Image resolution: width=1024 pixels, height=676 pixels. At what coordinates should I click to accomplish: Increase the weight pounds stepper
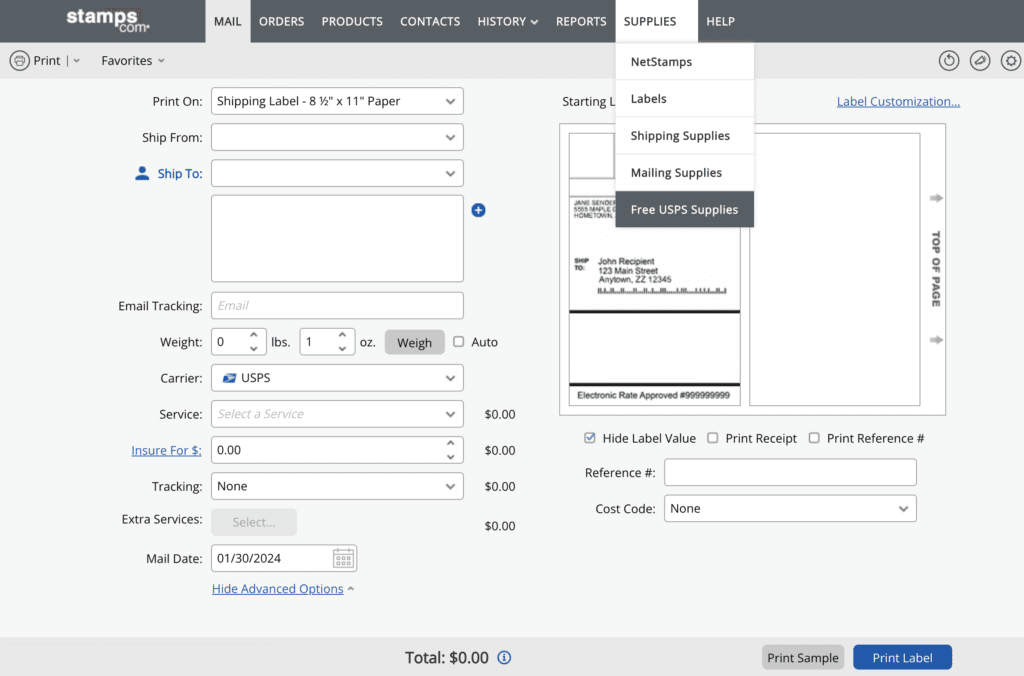pos(254,336)
